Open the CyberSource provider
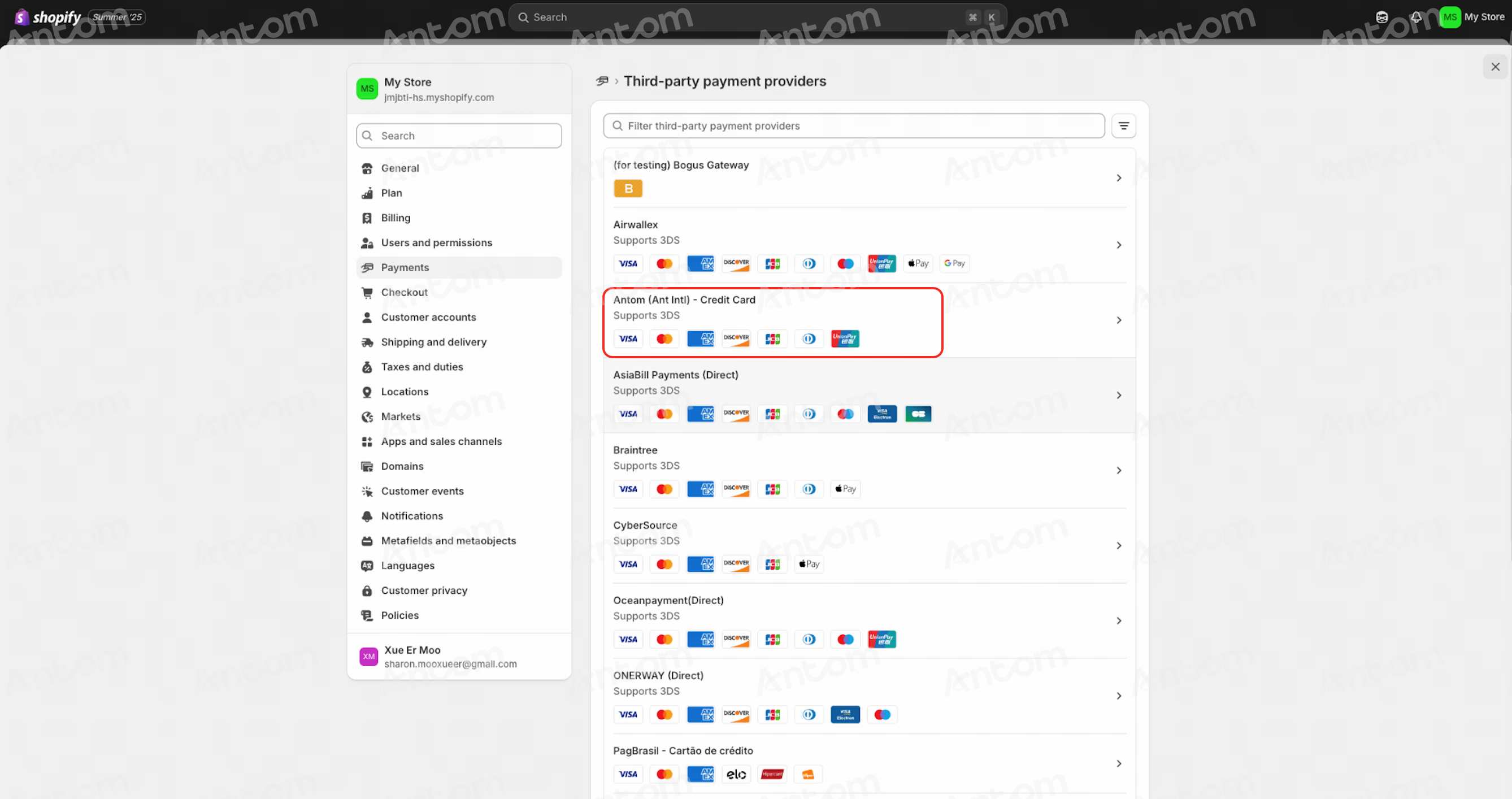1512x799 pixels. [x=869, y=545]
